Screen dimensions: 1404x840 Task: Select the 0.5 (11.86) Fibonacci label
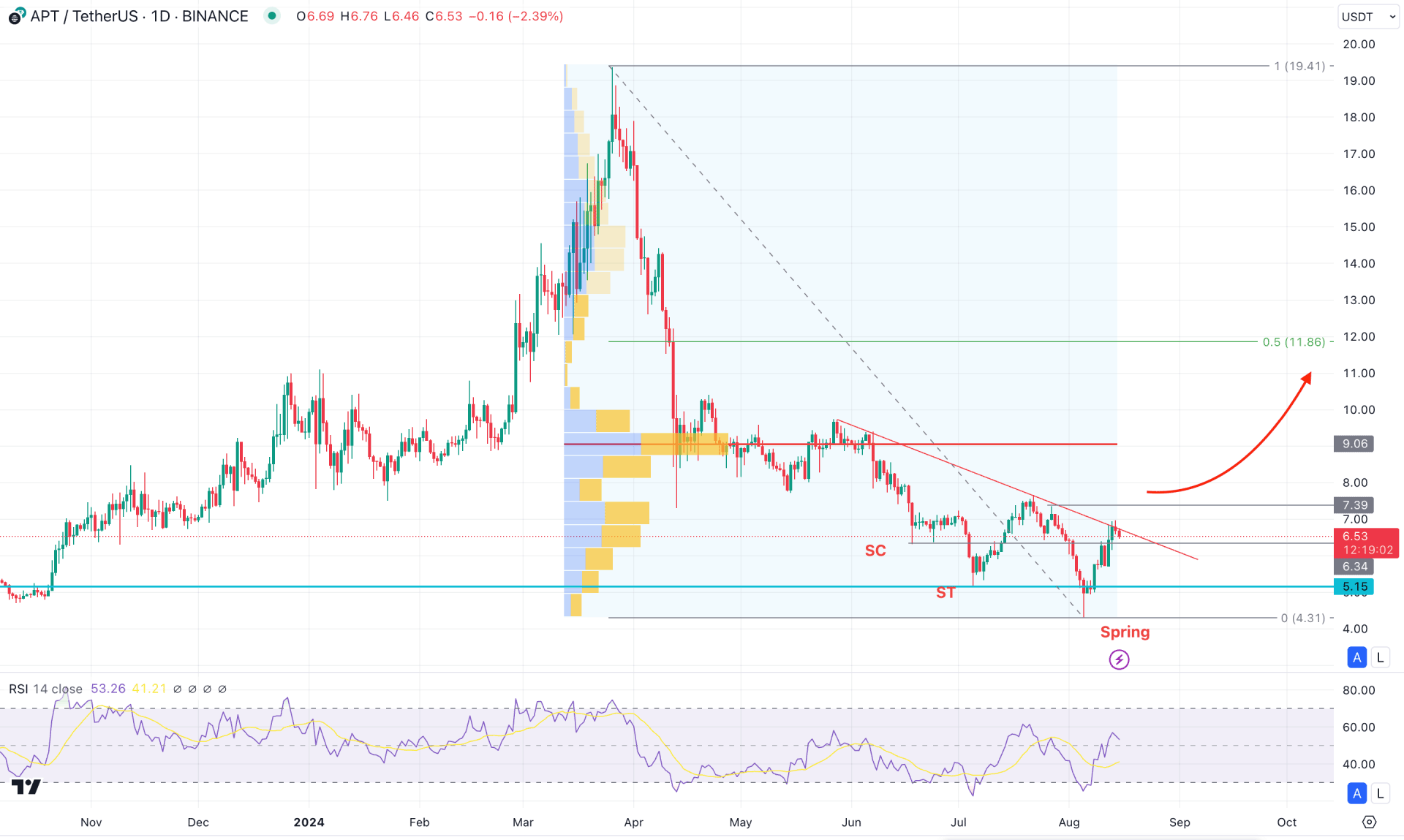pyautogui.click(x=1294, y=341)
